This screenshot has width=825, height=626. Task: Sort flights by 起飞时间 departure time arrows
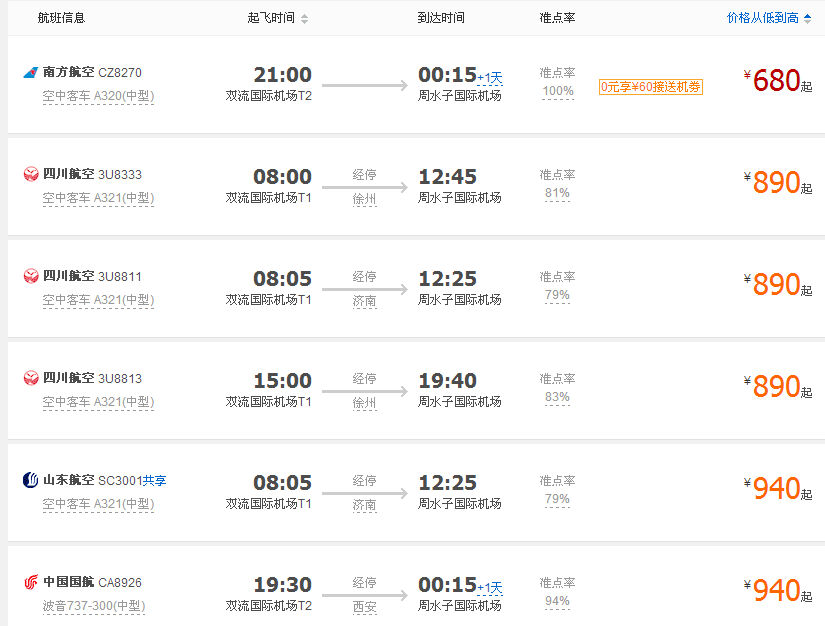point(304,19)
